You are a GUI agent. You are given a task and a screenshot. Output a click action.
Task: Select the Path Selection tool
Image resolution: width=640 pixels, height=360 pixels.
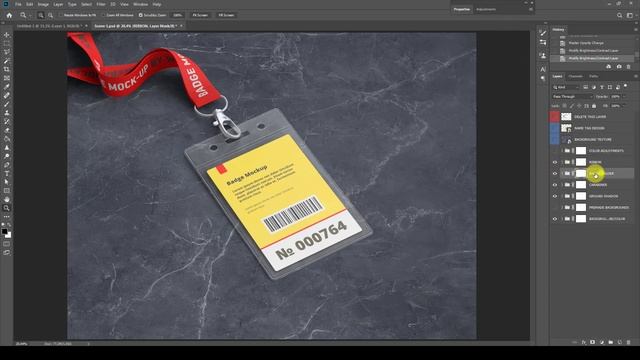tap(7, 182)
